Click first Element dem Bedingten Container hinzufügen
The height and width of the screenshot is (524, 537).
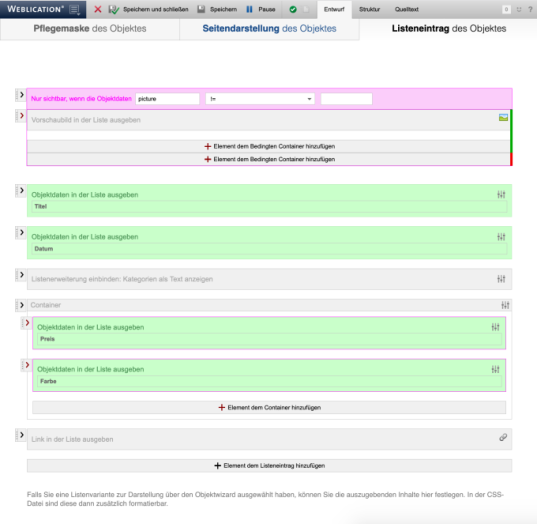269,146
